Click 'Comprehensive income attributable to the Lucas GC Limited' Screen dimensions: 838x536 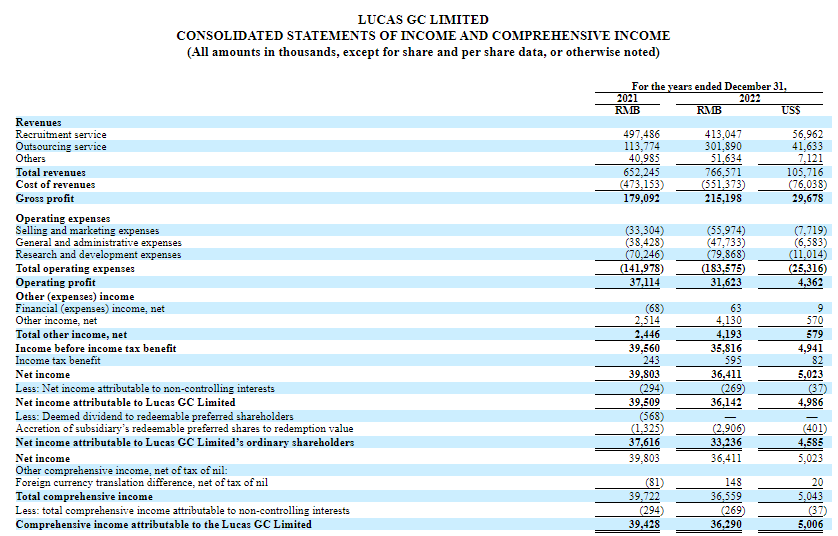164,524
